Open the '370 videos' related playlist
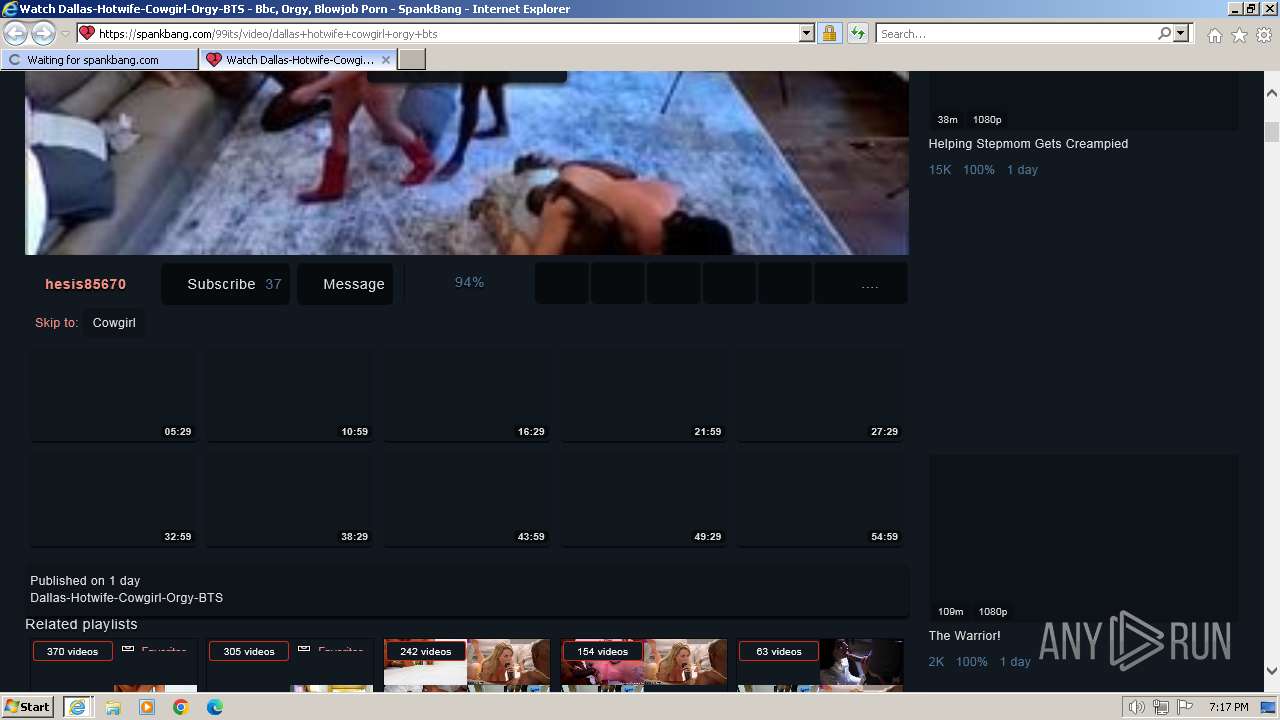 click(113, 665)
